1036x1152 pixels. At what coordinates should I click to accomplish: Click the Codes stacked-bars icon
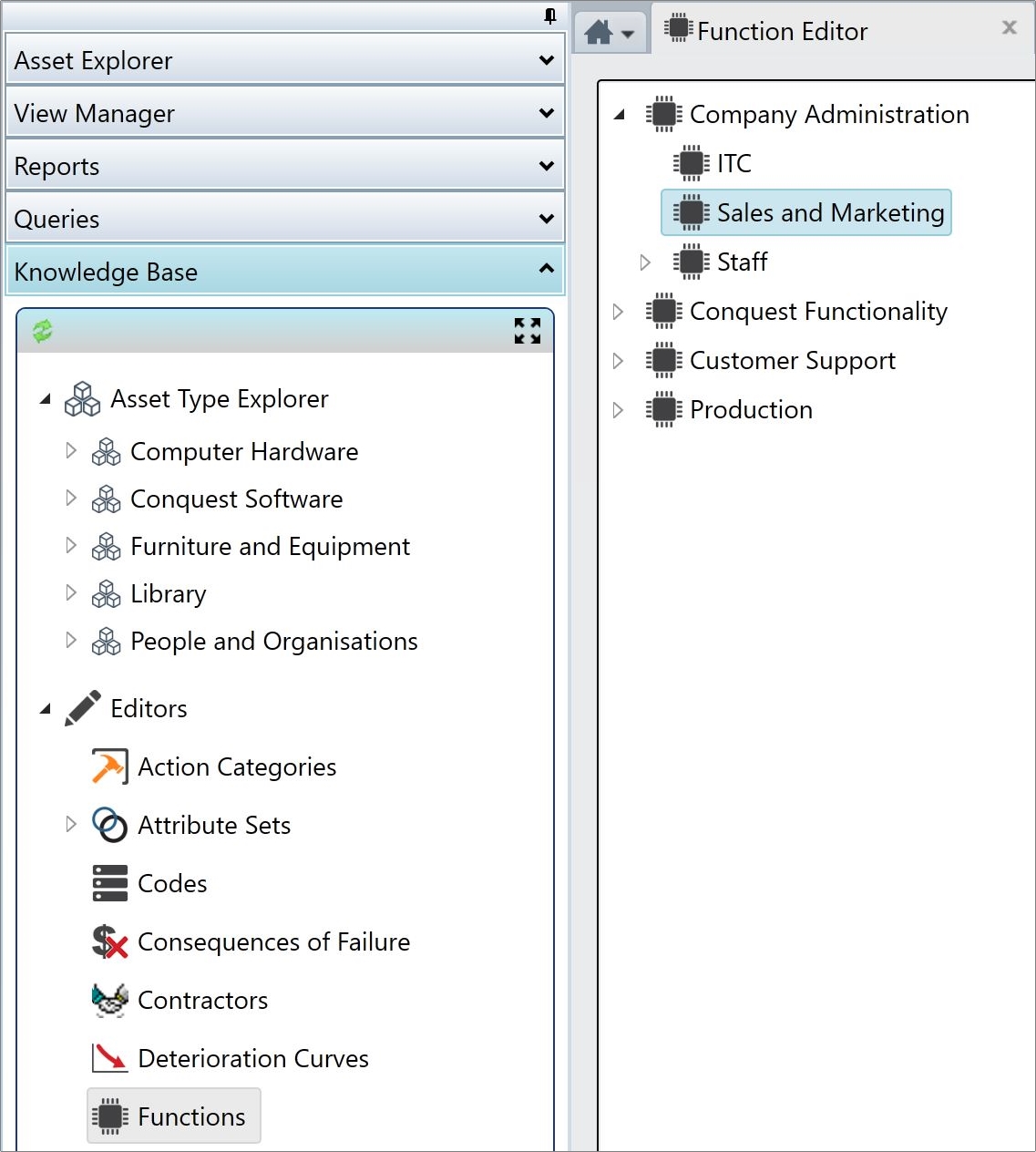[x=109, y=883]
